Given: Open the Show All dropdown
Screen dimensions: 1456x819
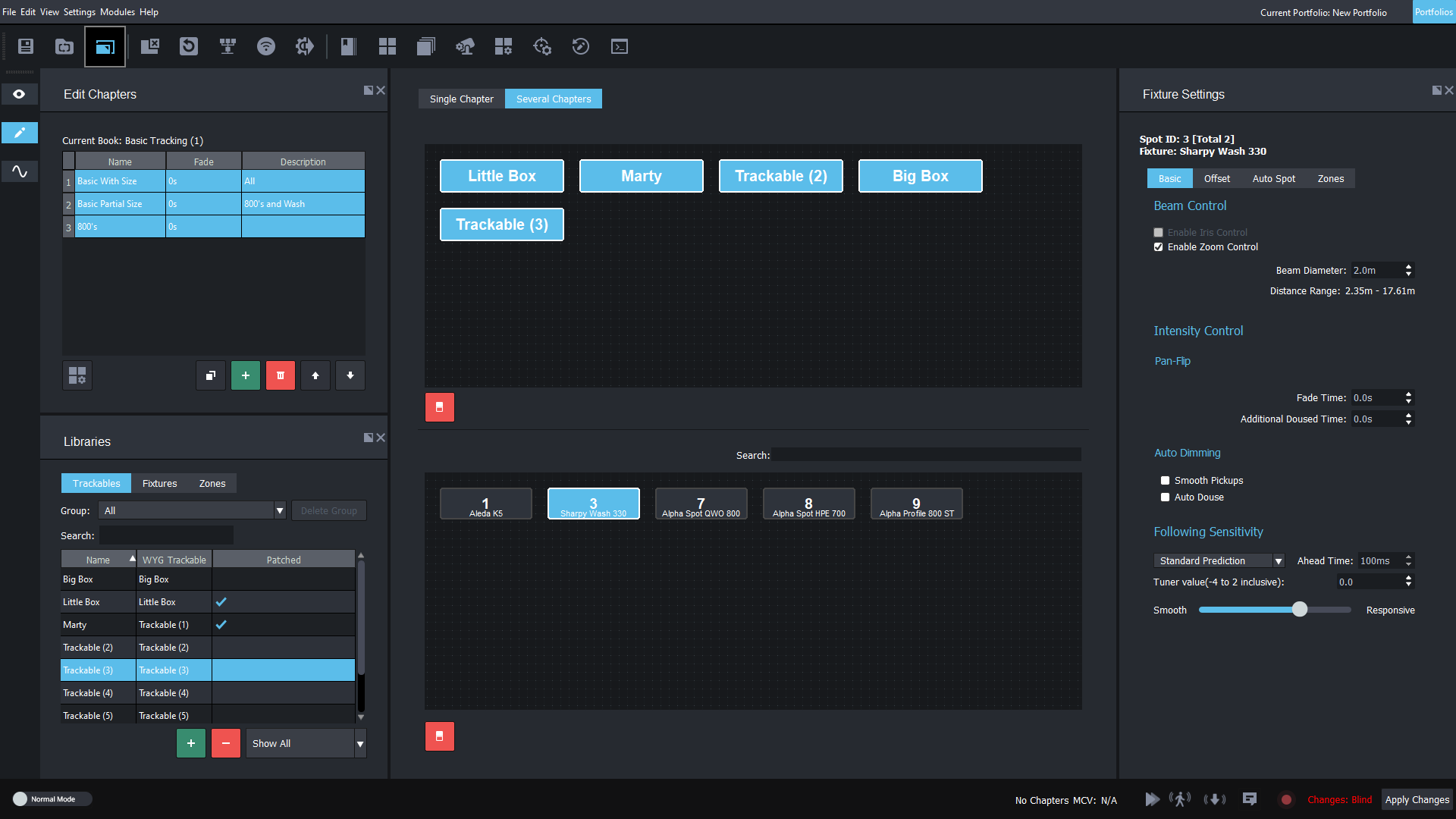Looking at the screenshot, I should pyautogui.click(x=306, y=743).
